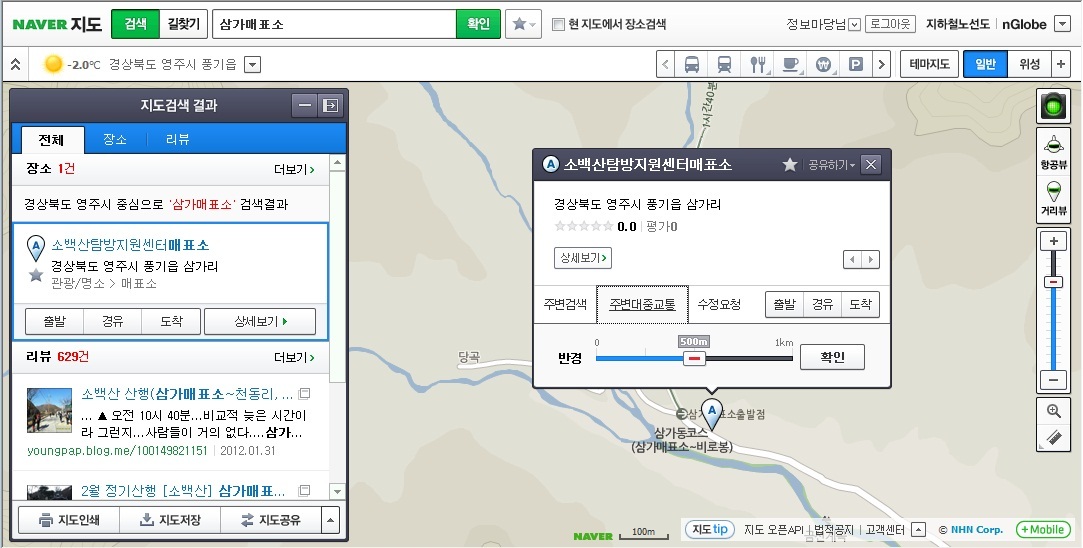Favorite the popup place with star
1083x548 pixels.
point(789,164)
